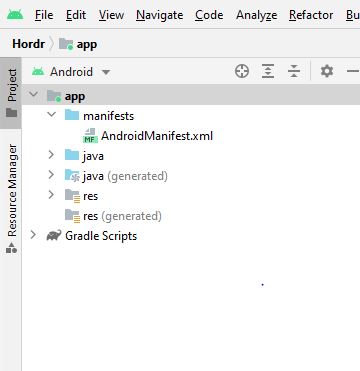Toggle the Project tool window tab
Viewport: 360px width, 371px height.
pyautogui.click(x=11, y=93)
